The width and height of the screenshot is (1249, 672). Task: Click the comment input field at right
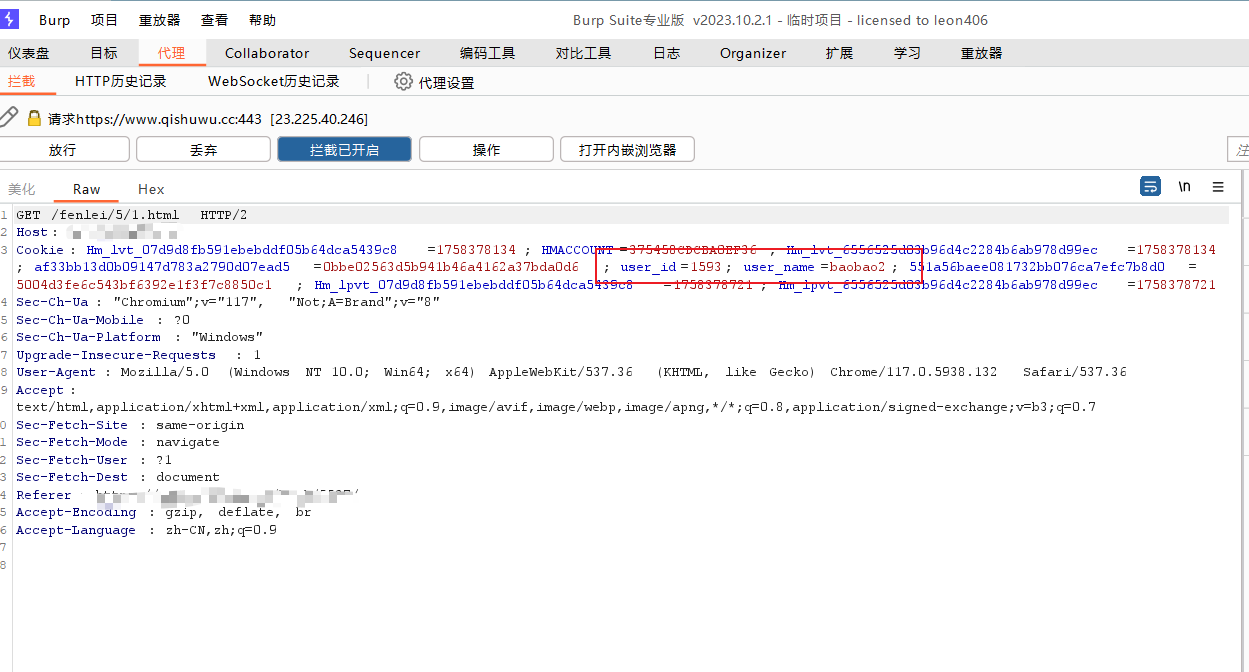1238,150
